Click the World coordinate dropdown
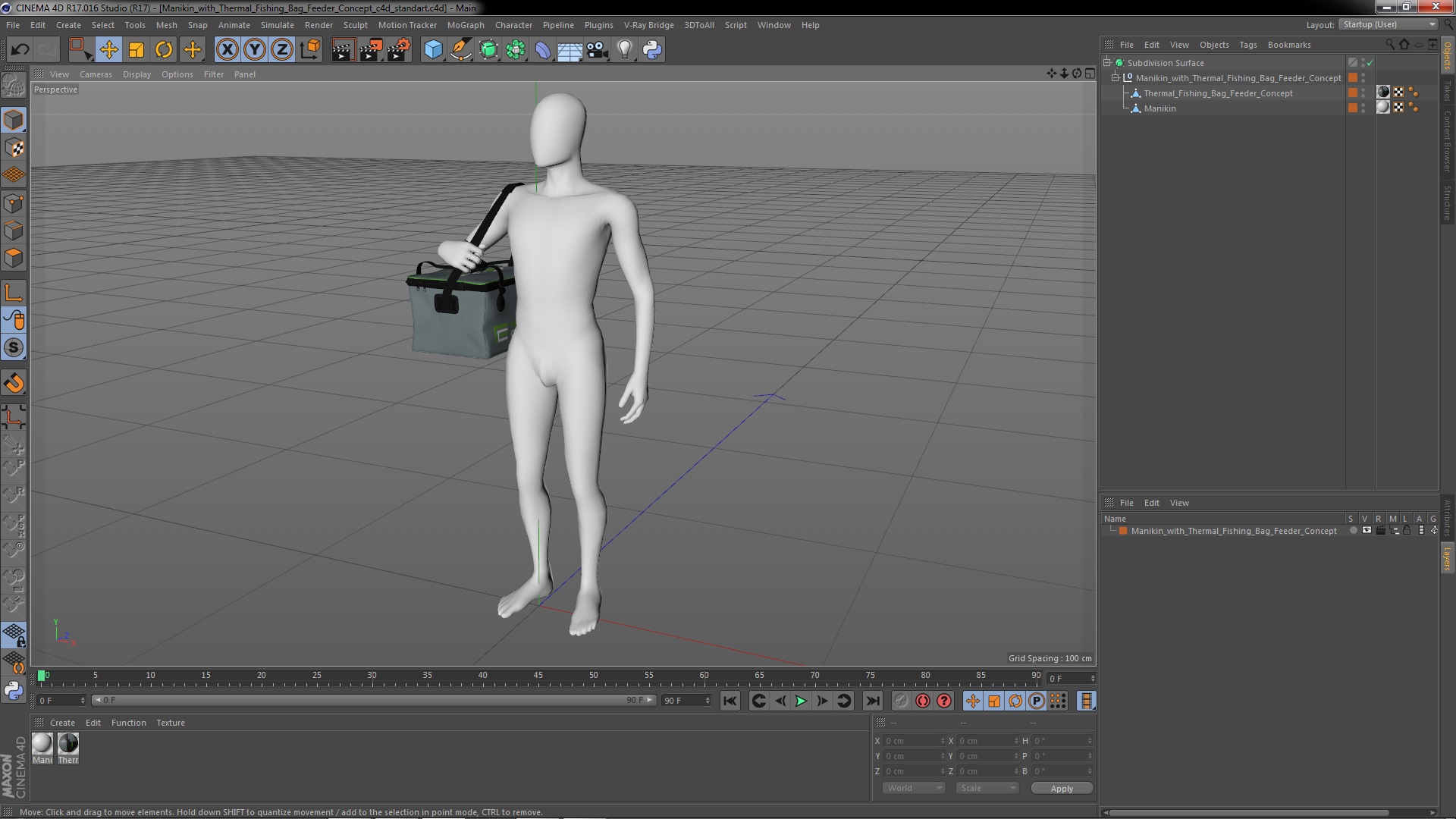The width and height of the screenshot is (1456, 819). click(x=913, y=788)
